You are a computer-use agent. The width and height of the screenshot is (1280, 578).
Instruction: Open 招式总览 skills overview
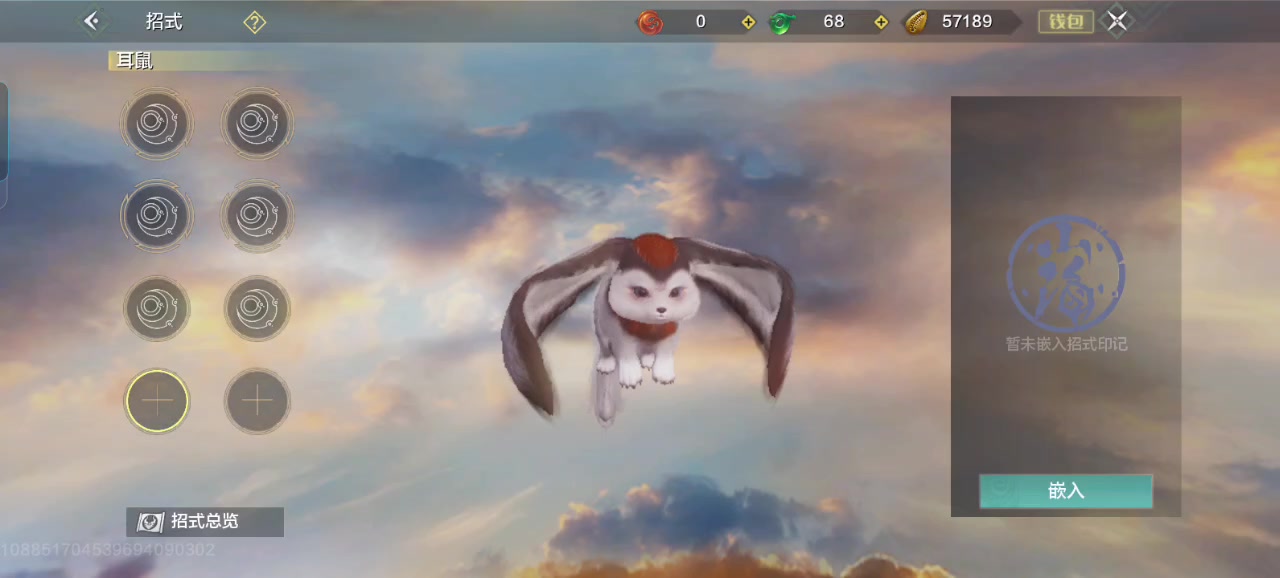point(205,521)
